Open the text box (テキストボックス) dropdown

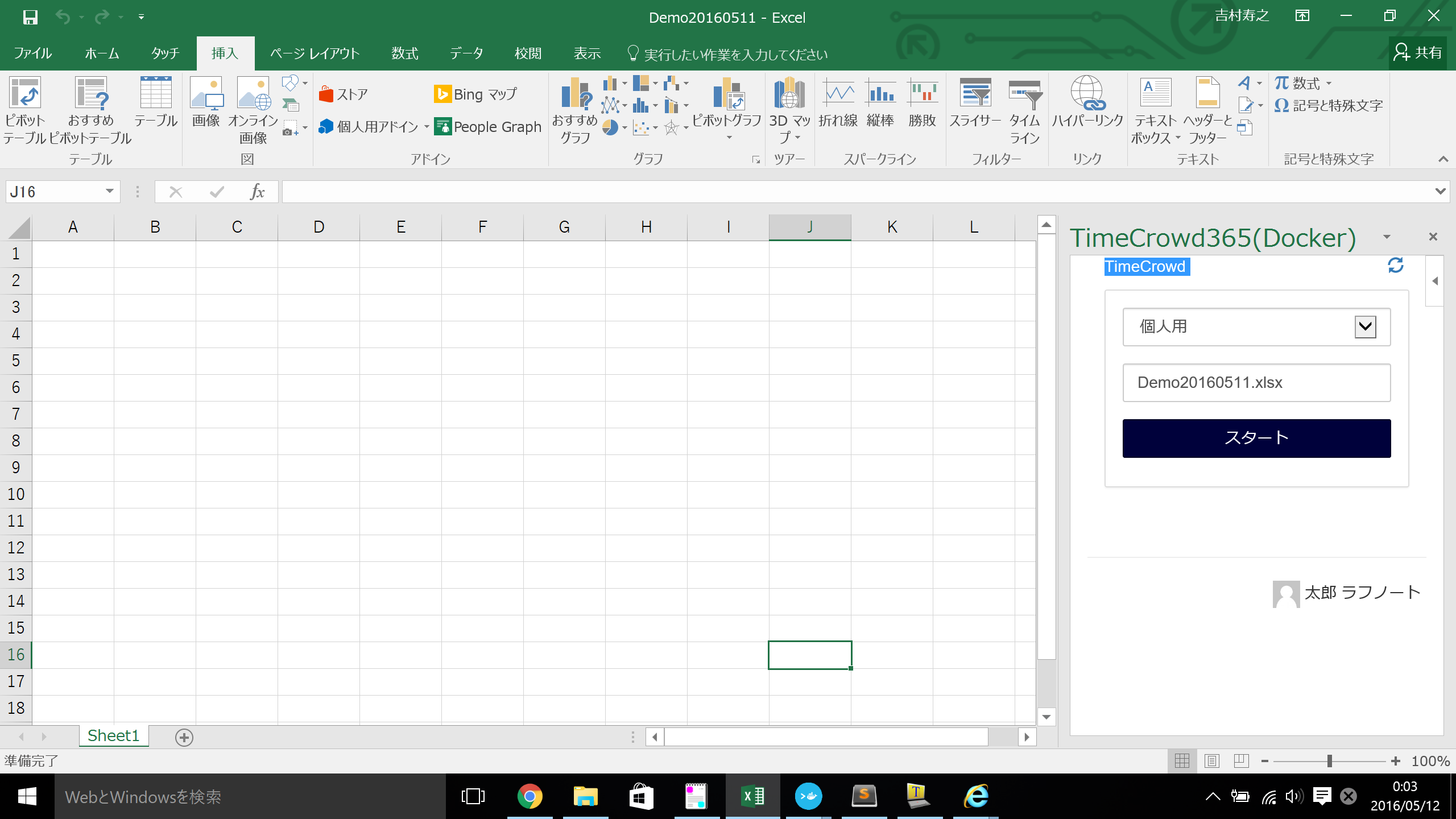pyautogui.click(x=1178, y=138)
